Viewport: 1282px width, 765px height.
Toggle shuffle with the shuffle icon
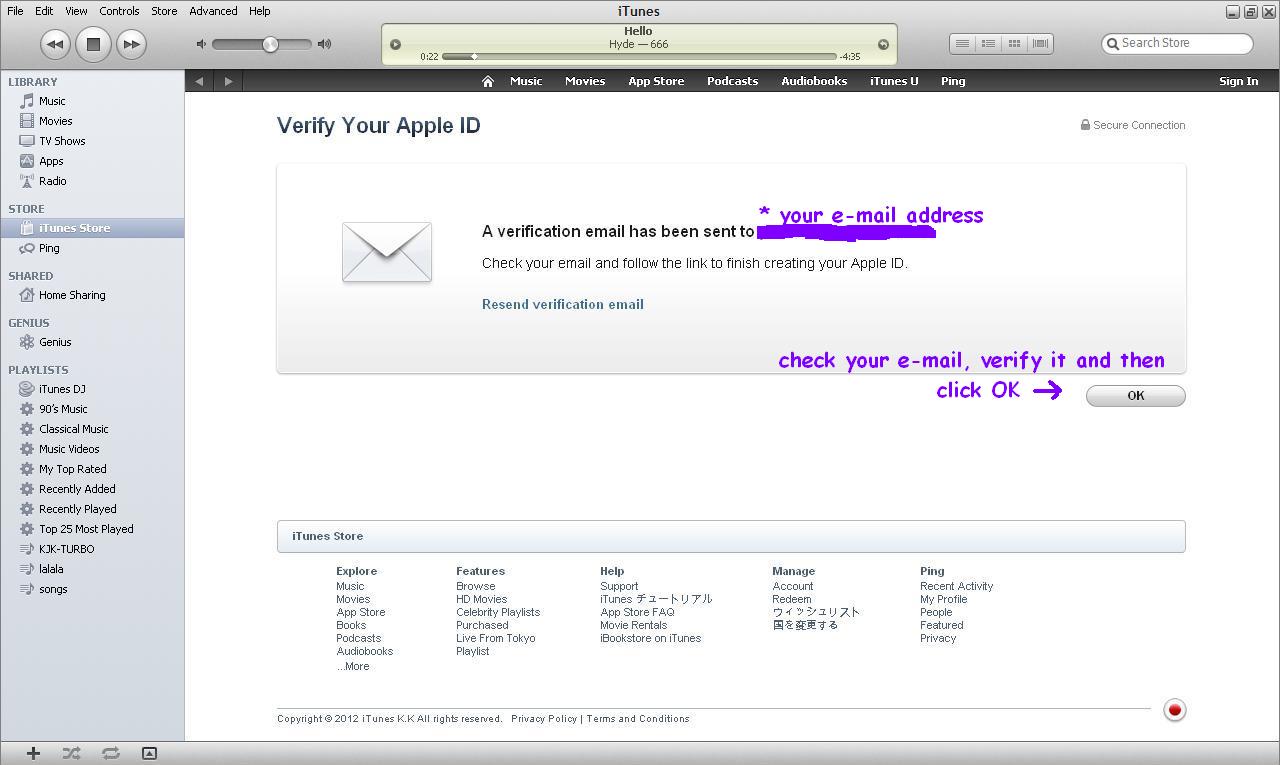pos(71,753)
